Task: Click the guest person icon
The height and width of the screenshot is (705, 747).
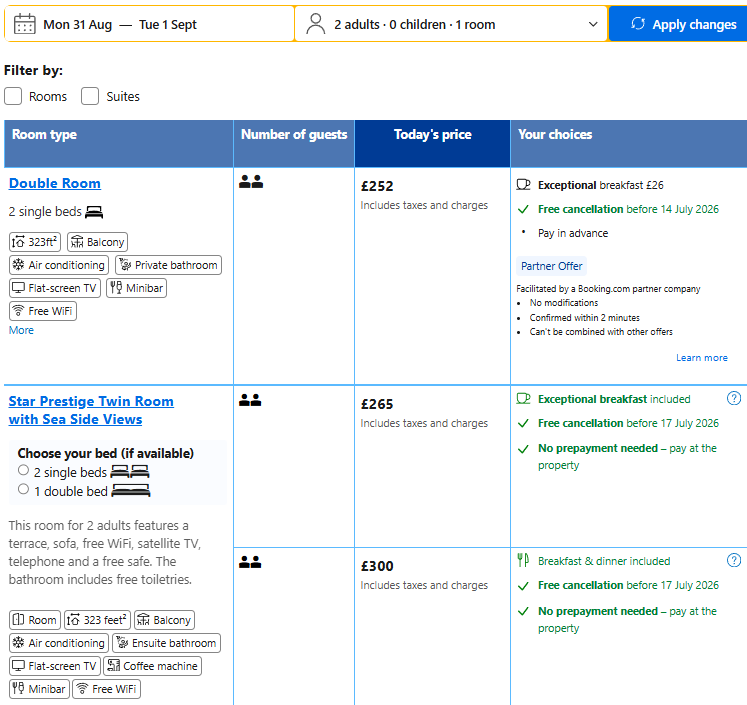Action: (315, 24)
